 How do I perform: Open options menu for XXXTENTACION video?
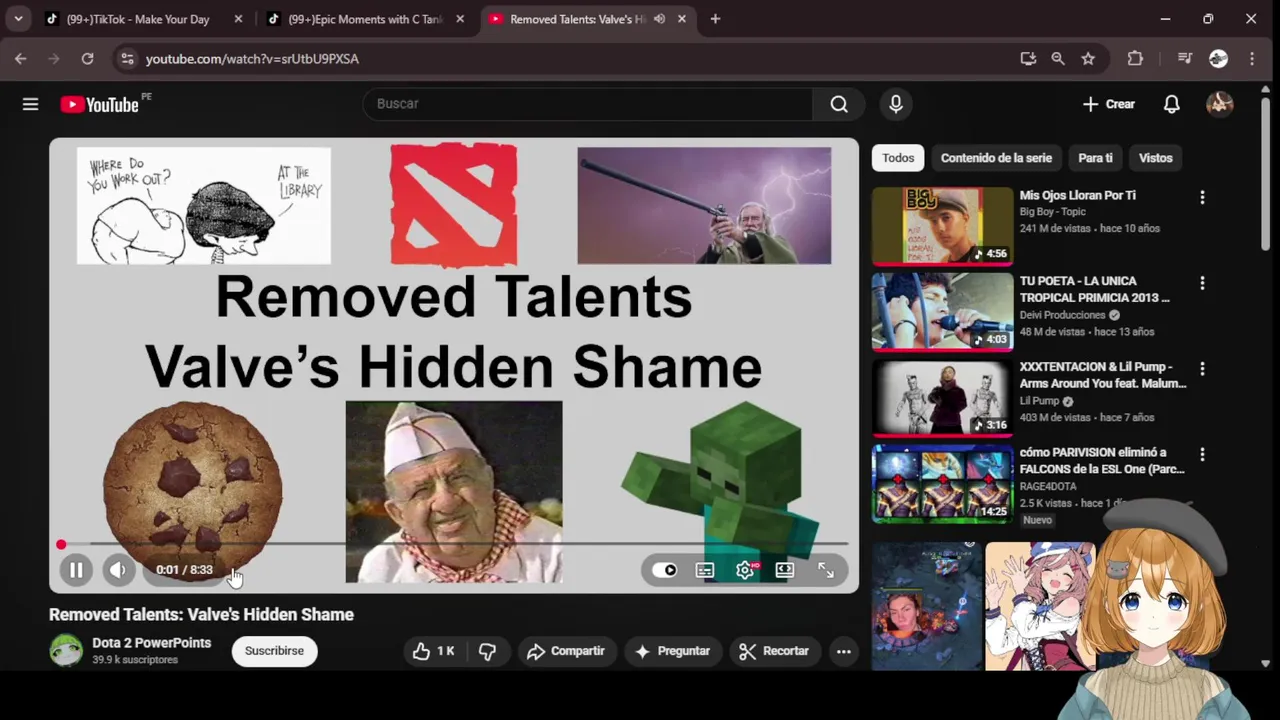point(1202,369)
